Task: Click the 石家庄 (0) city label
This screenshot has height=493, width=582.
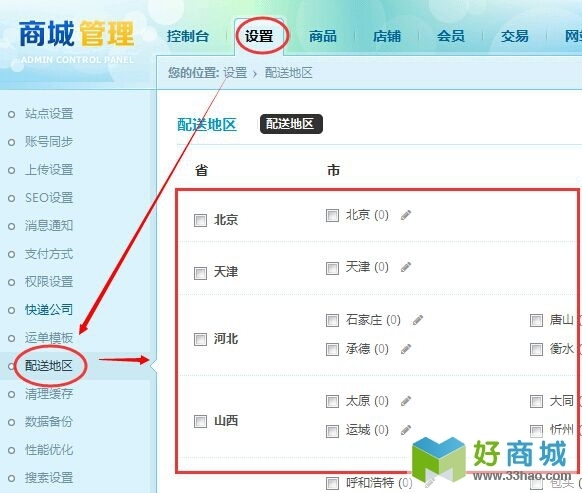Action: point(373,320)
